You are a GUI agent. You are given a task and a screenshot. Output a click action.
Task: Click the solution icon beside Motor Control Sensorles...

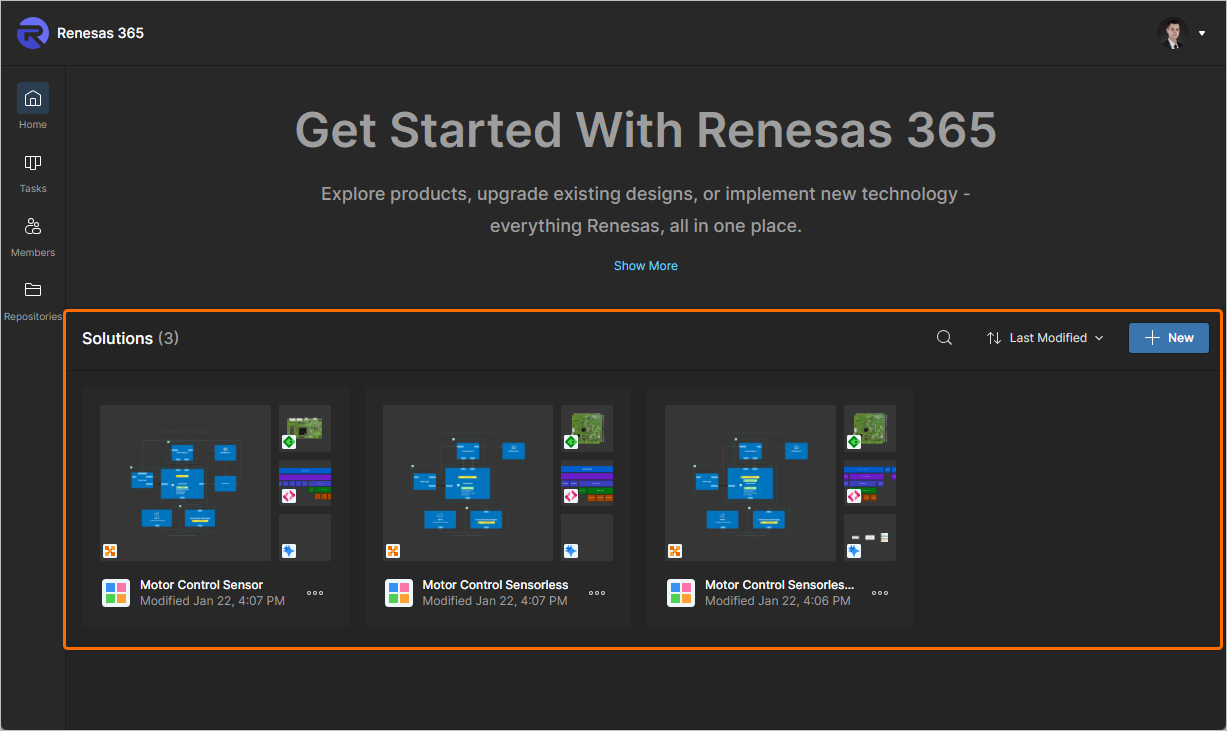681,593
